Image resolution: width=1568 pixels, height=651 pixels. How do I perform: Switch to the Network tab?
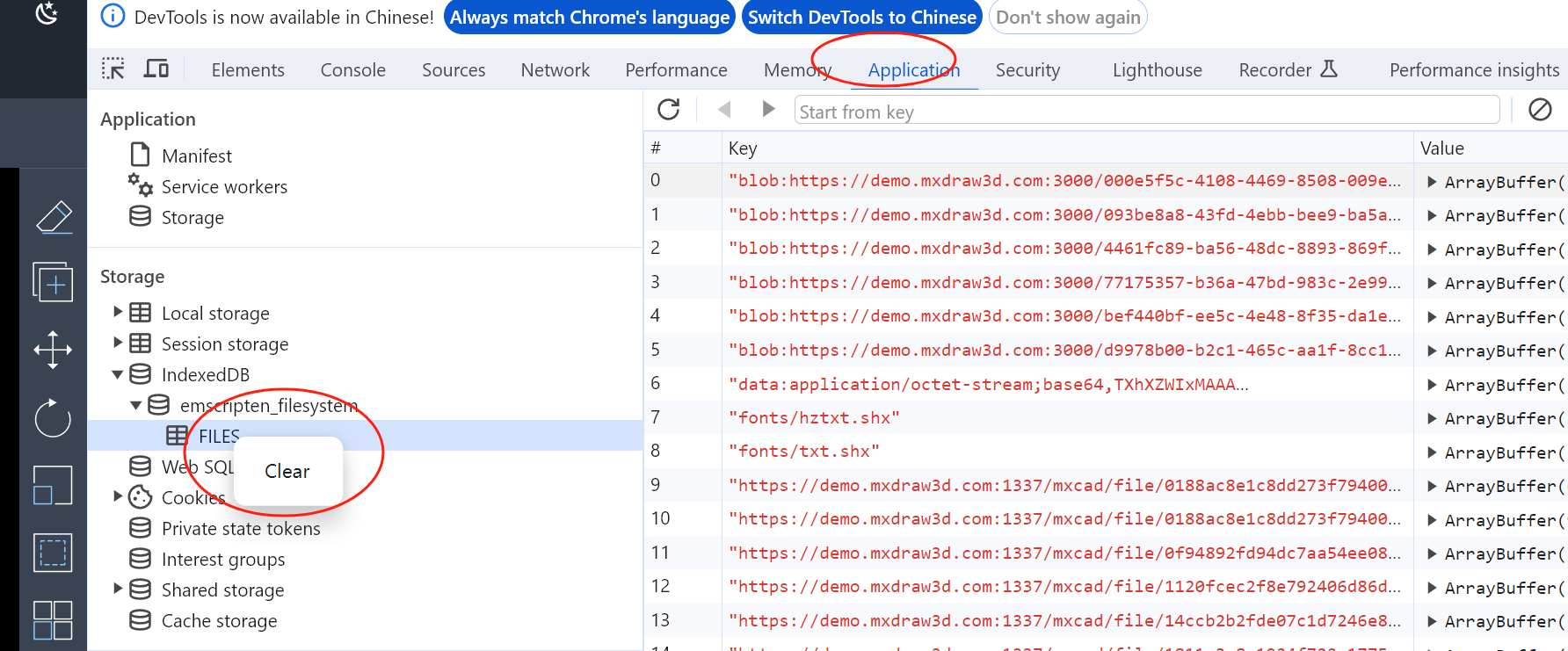pyautogui.click(x=555, y=70)
